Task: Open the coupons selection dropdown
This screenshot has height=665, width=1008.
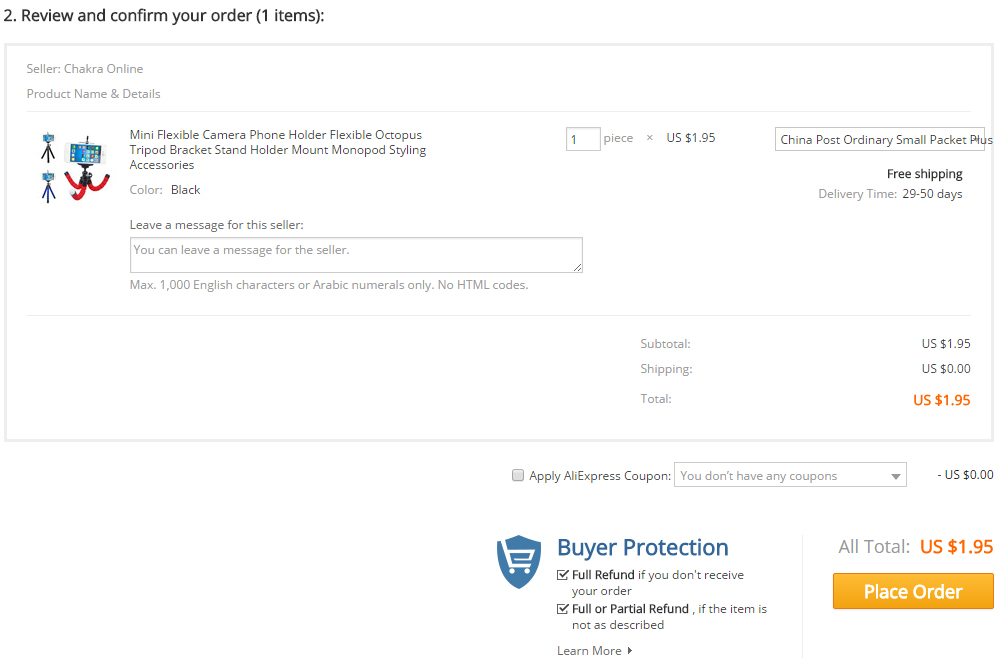Action: click(790, 475)
